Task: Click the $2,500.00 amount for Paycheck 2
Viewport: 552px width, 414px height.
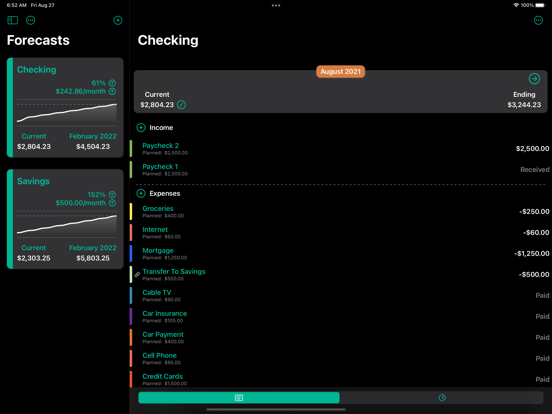Action: pos(532,149)
